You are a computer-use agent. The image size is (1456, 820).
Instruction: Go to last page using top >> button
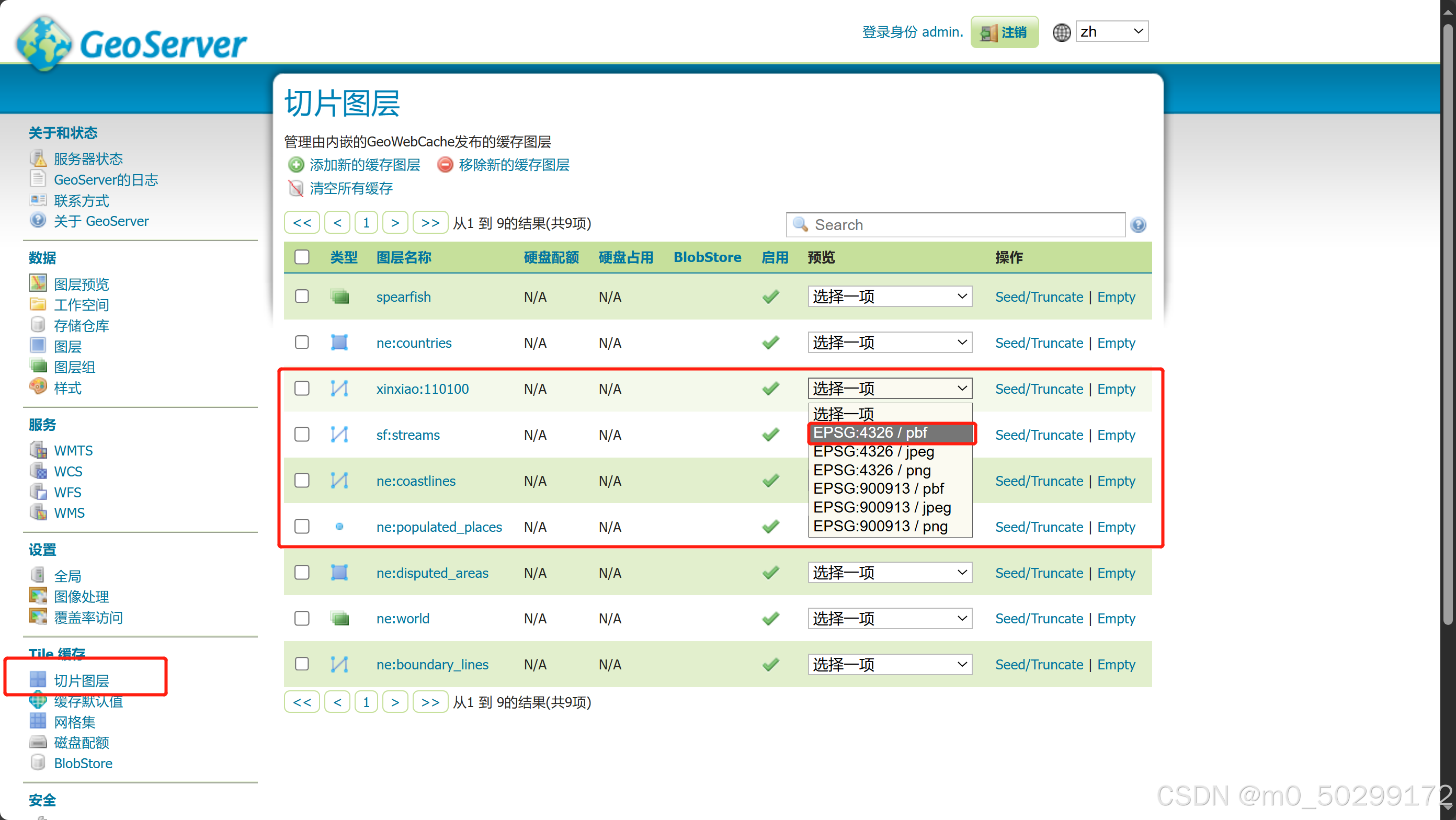coord(430,223)
